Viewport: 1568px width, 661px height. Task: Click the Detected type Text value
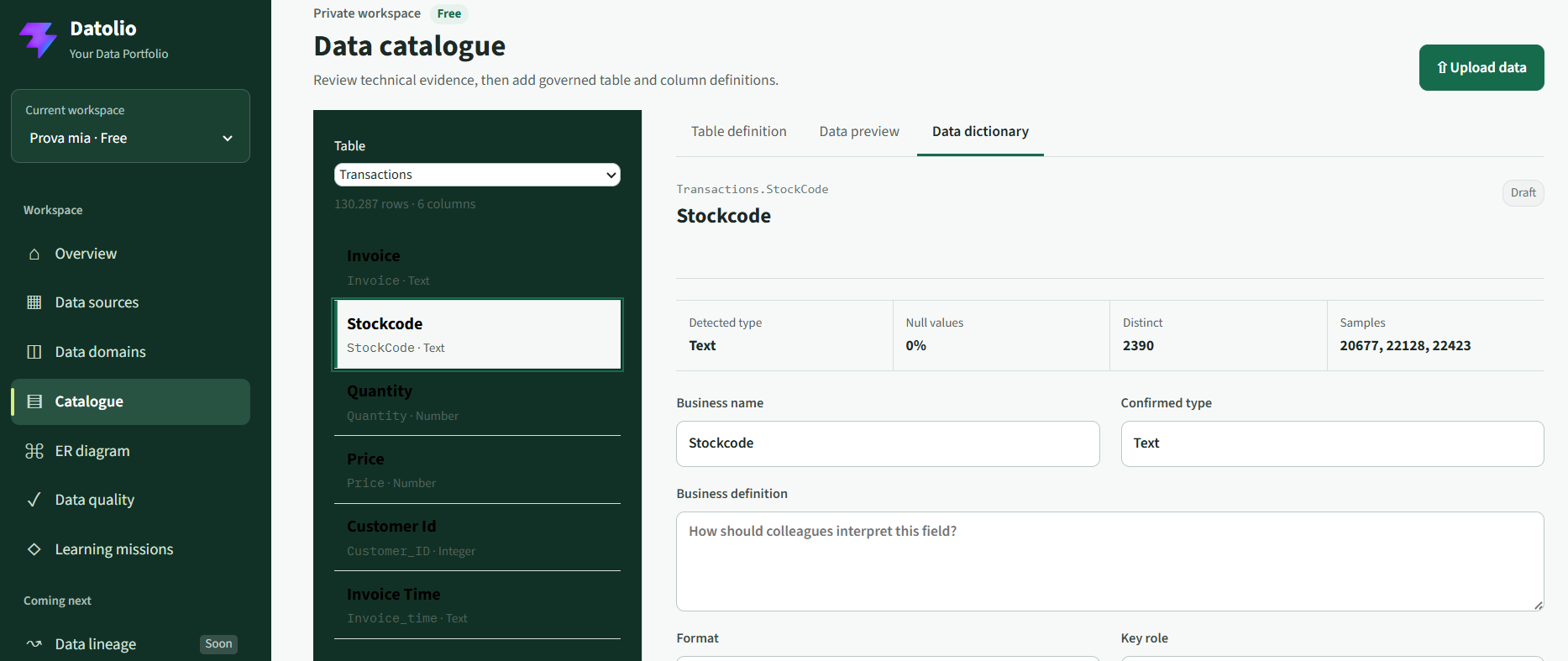pos(702,345)
